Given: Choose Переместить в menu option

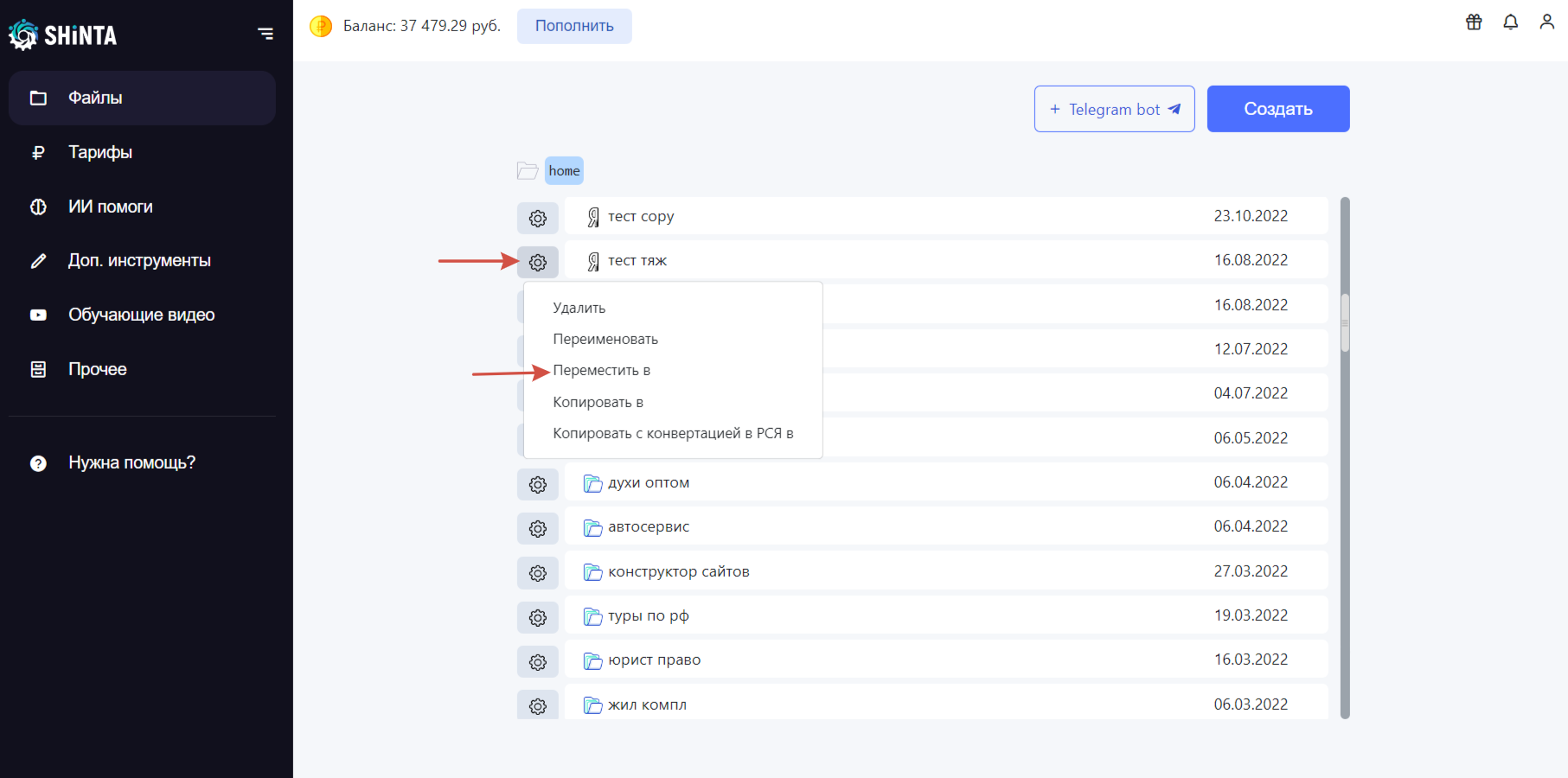Looking at the screenshot, I should [602, 370].
